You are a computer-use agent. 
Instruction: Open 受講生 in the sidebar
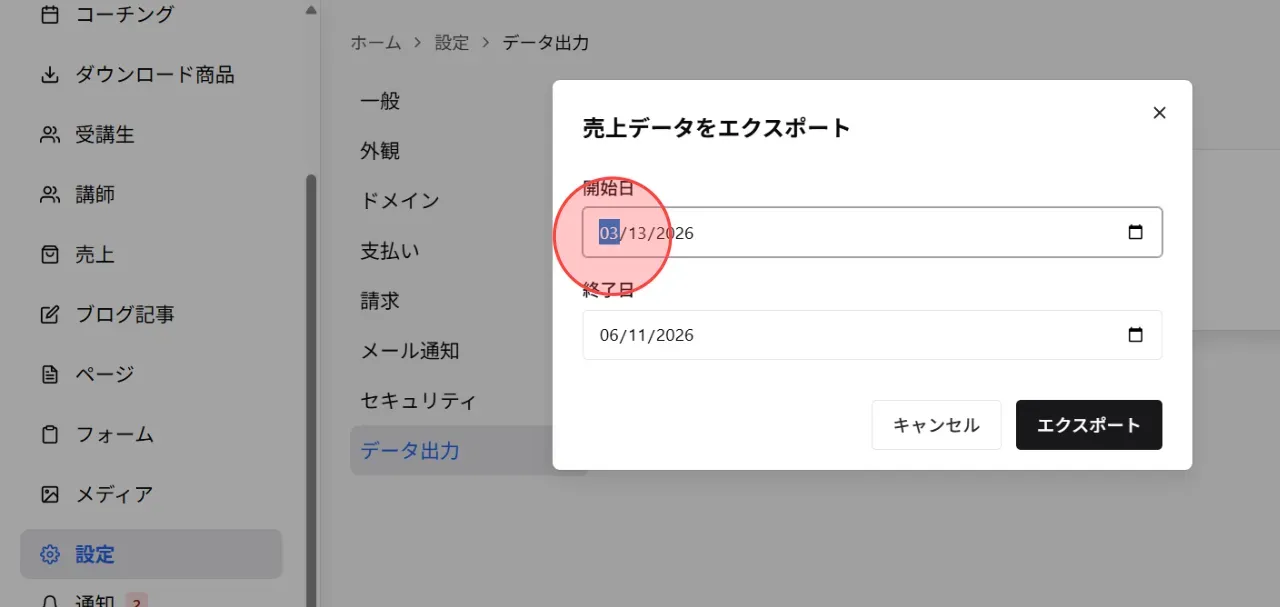pos(105,135)
